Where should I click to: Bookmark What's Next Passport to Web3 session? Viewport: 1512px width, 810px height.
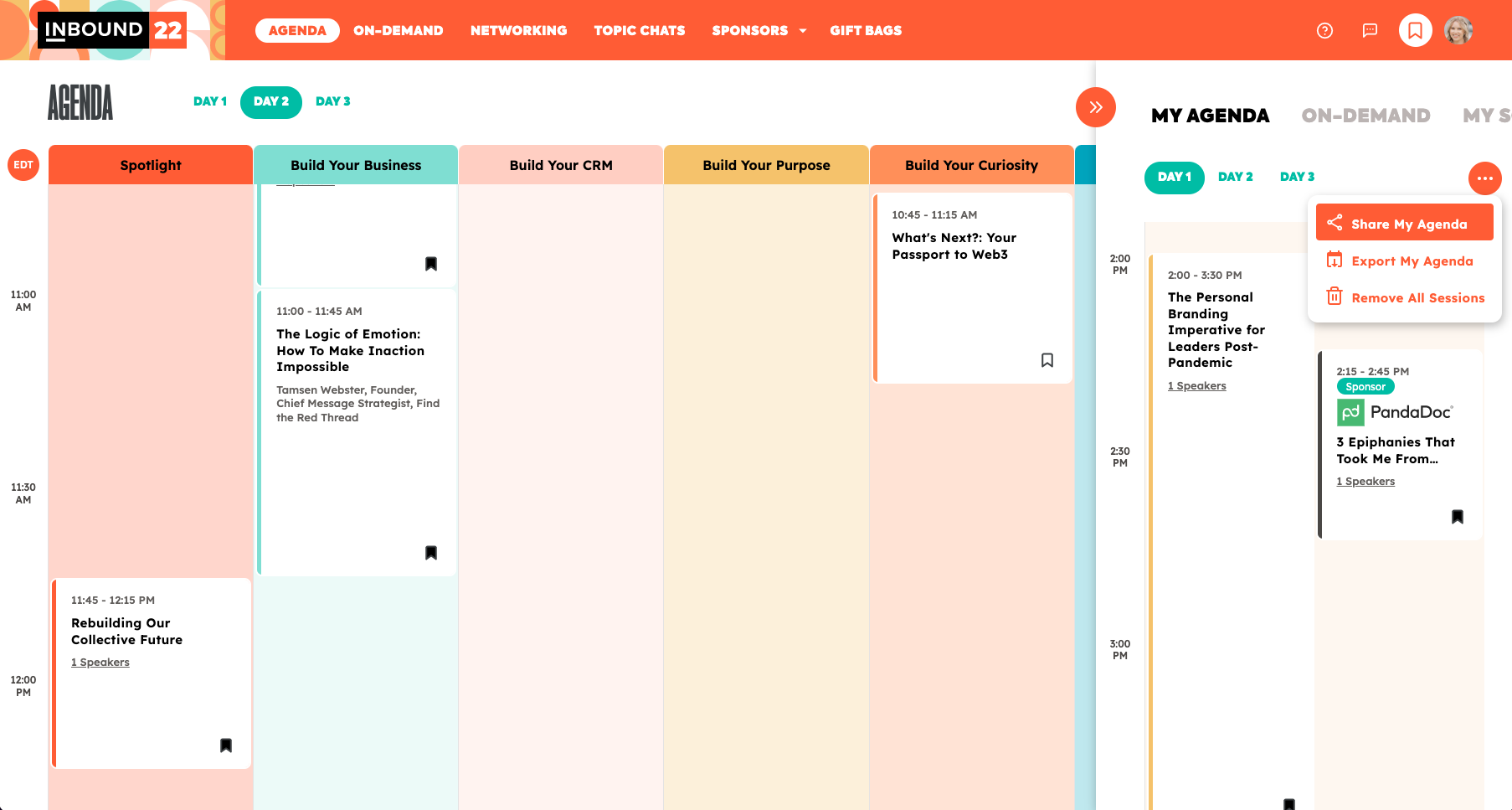tap(1047, 360)
